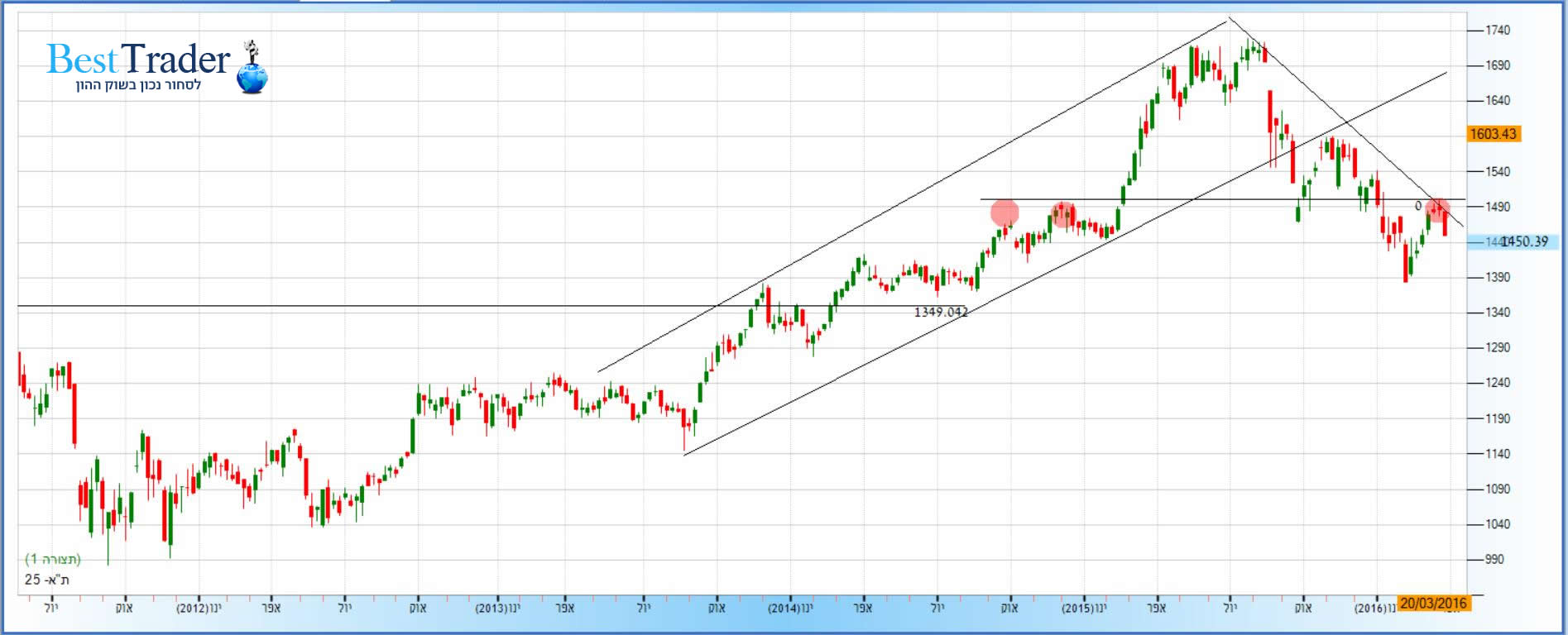The width and height of the screenshot is (1568, 635).
Task: Click the (2013) January time axis label
Action: (x=497, y=609)
